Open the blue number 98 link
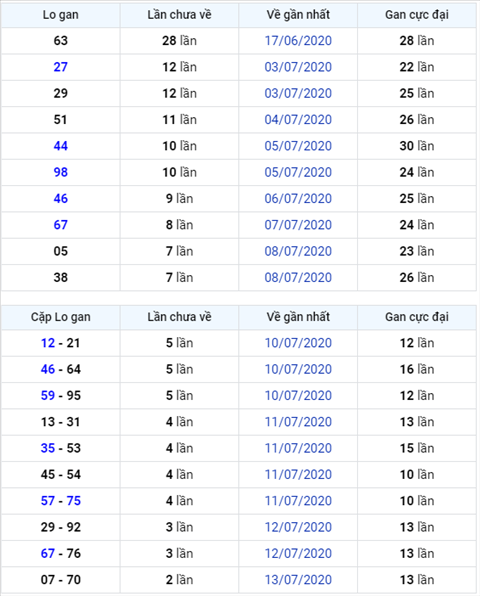This screenshot has height=596, width=480. (60, 172)
